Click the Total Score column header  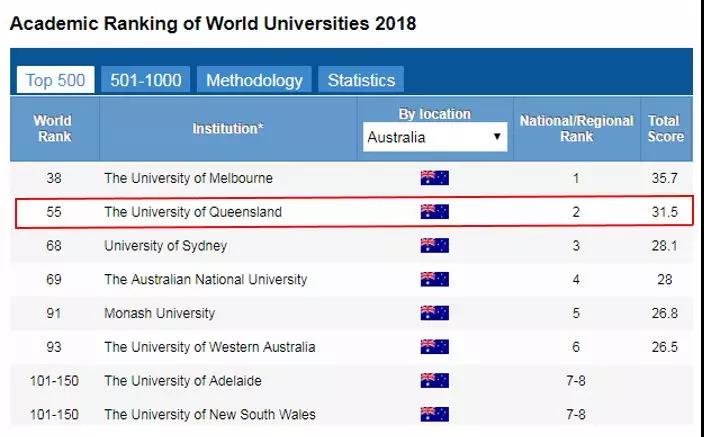pyautogui.click(x=664, y=128)
